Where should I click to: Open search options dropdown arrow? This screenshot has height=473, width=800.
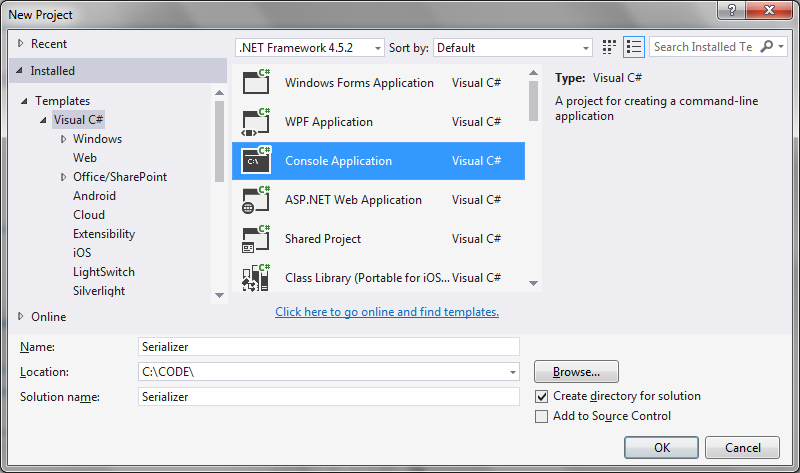781,46
